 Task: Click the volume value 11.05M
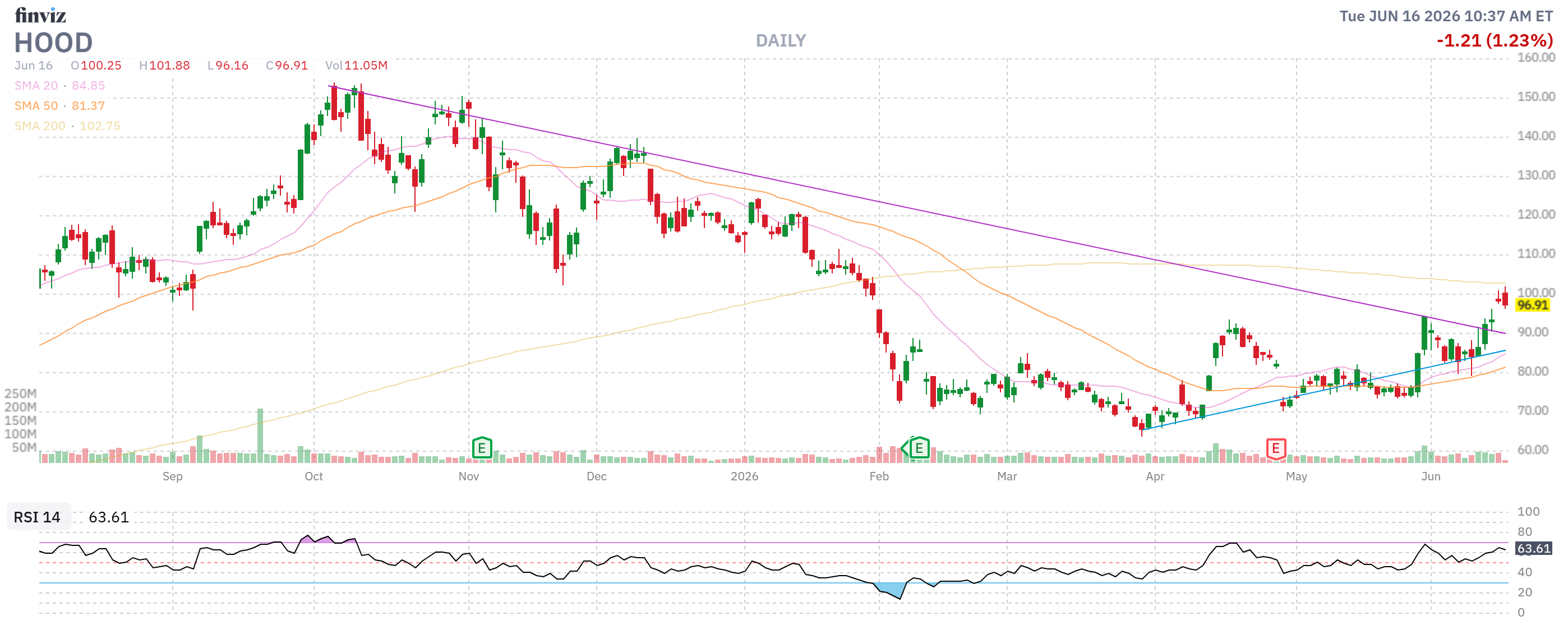point(365,65)
